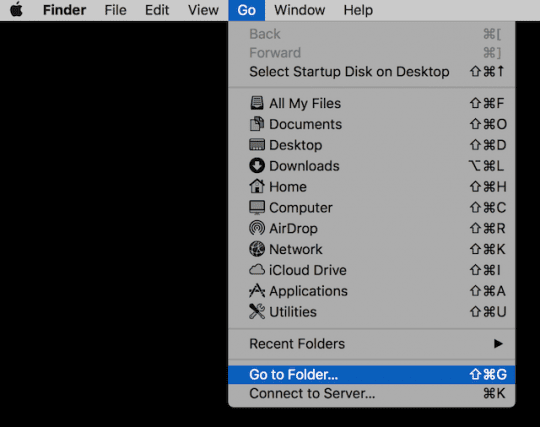Select AirDrop menu entry text
The height and width of the screenshot is (427, 540).
click(293, 229)
